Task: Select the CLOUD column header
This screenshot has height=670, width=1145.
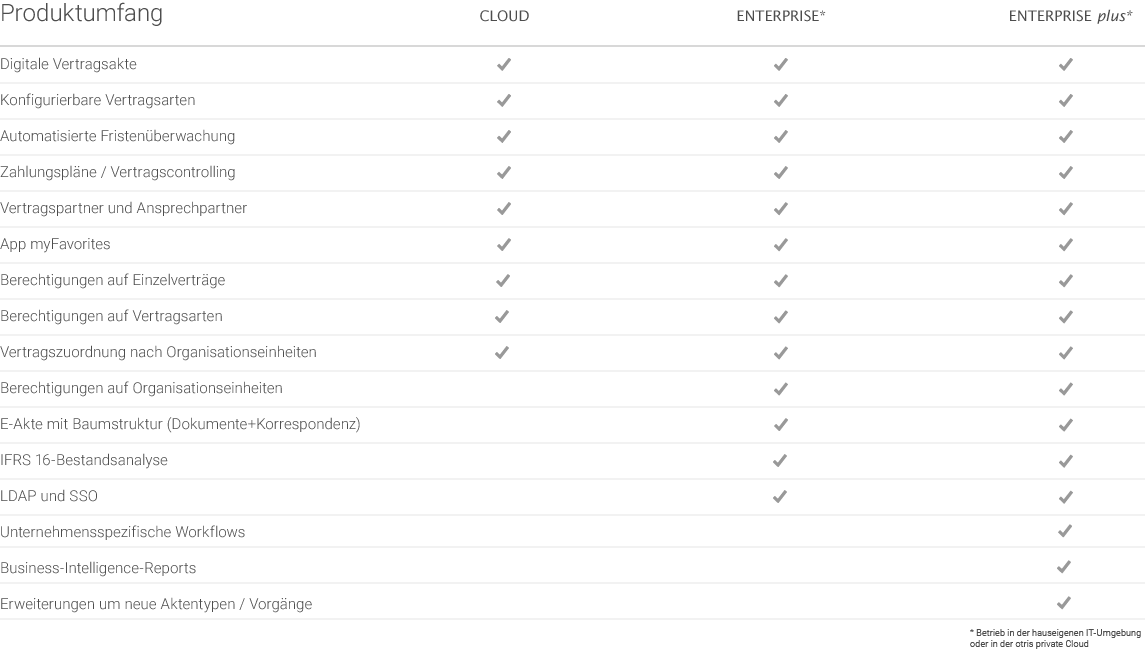Action: pos(505,16)
